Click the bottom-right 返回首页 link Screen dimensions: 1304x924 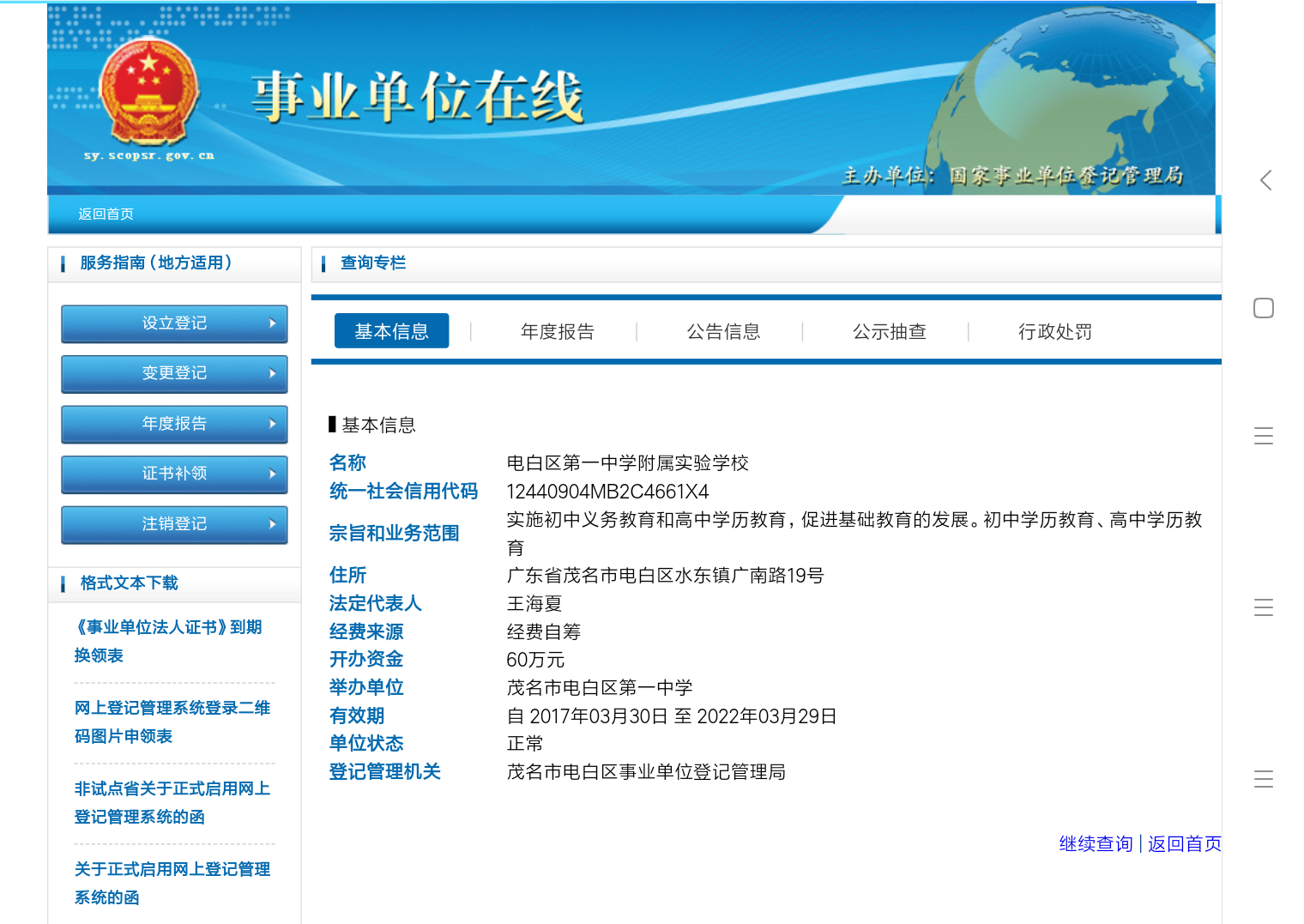[1184, 844]
